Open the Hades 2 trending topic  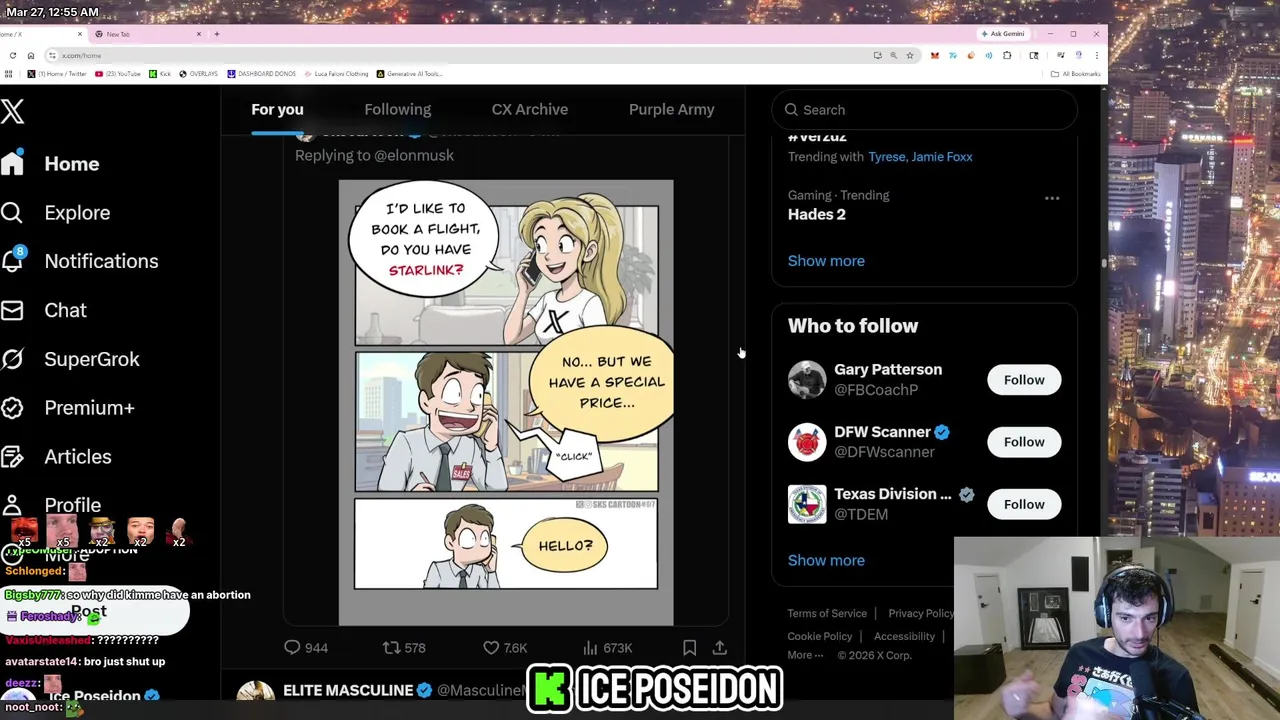[x=817, y=214]
